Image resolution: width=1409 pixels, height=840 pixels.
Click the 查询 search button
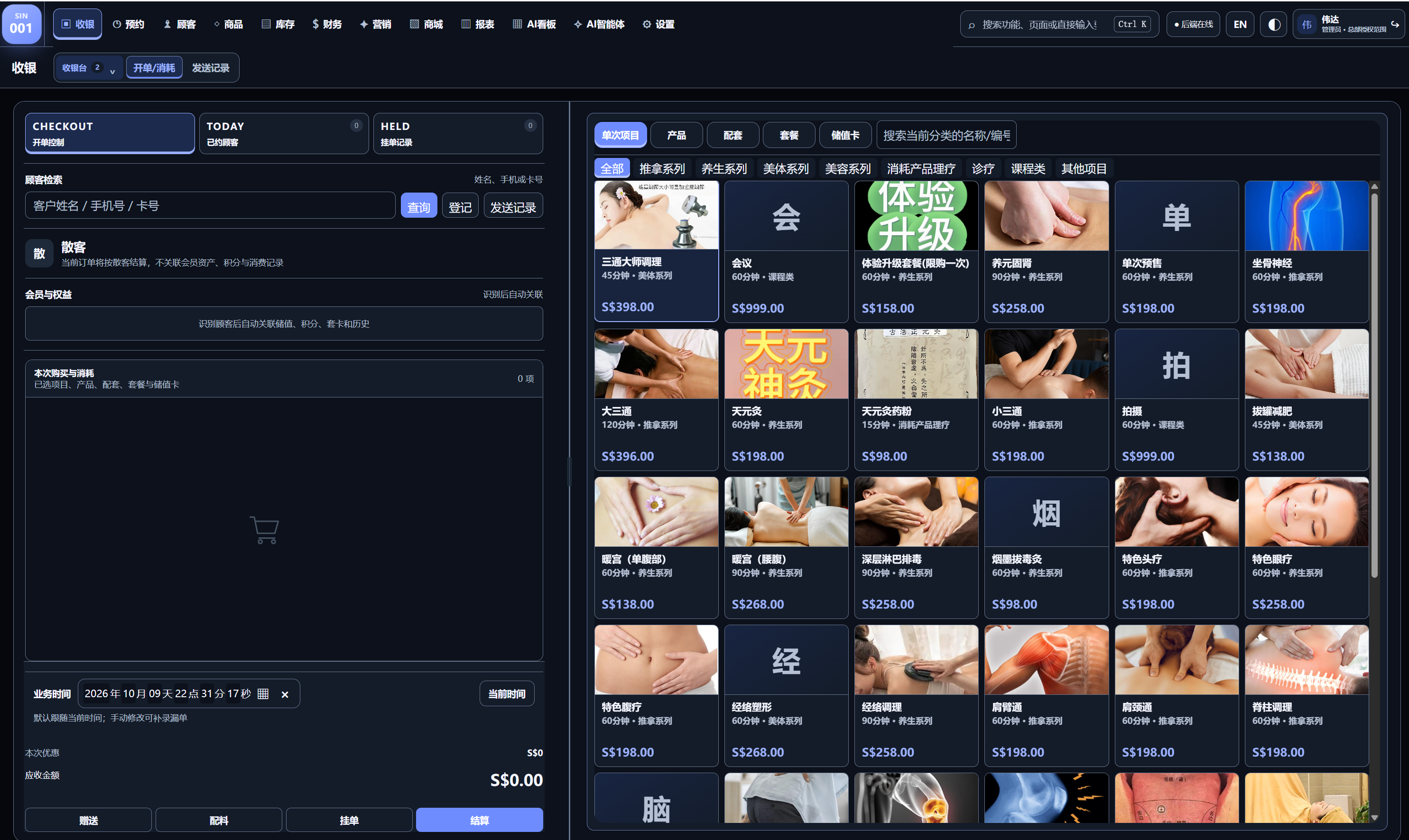[419, 205]
